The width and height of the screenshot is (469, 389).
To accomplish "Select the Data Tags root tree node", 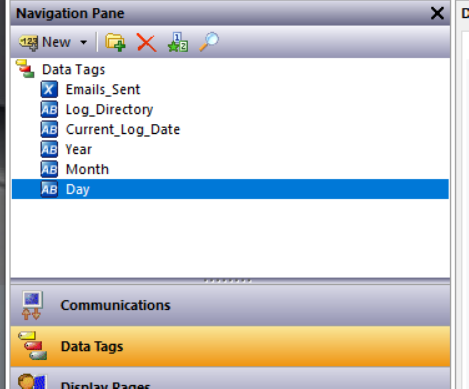I will click(x=73, y=70).
